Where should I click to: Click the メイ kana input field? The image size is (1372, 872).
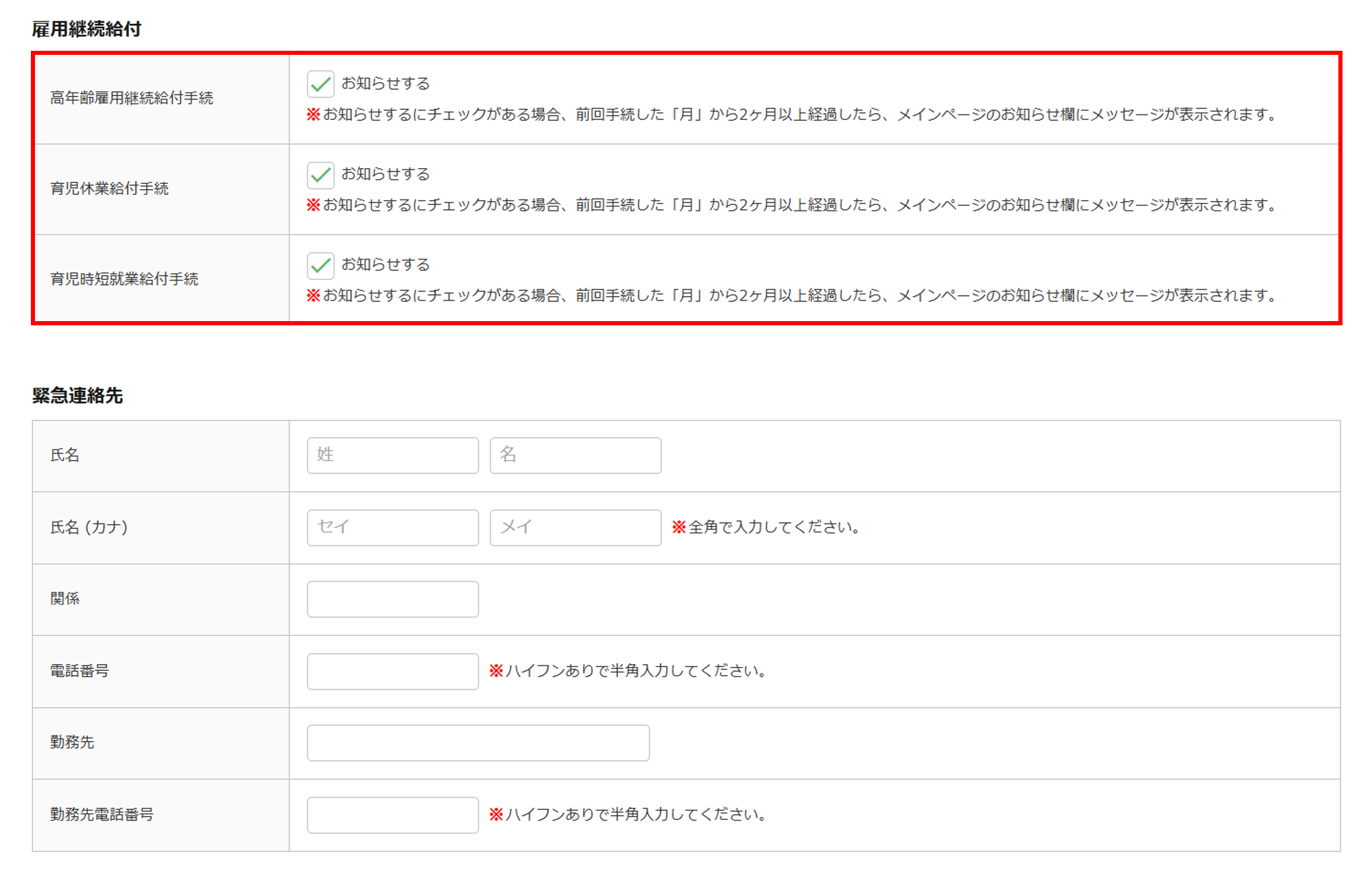(x=575, y=527)
